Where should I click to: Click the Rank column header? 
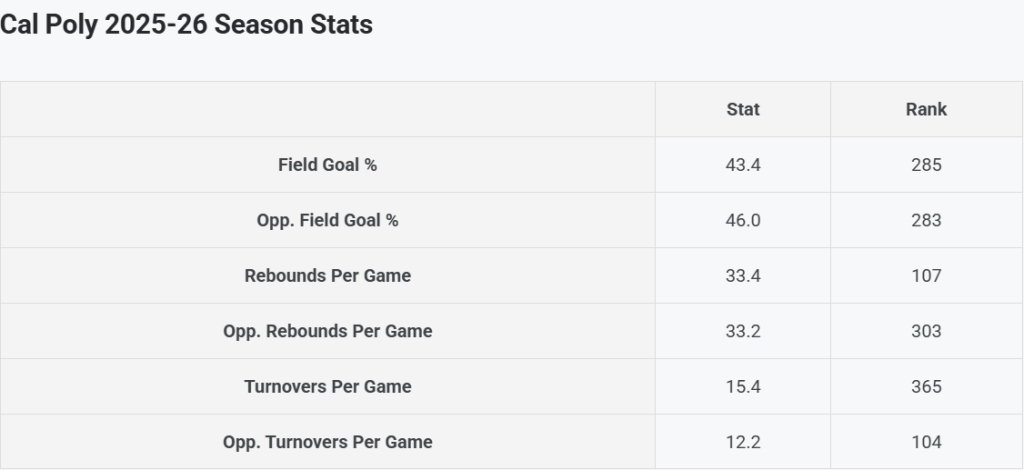(926, 109)
